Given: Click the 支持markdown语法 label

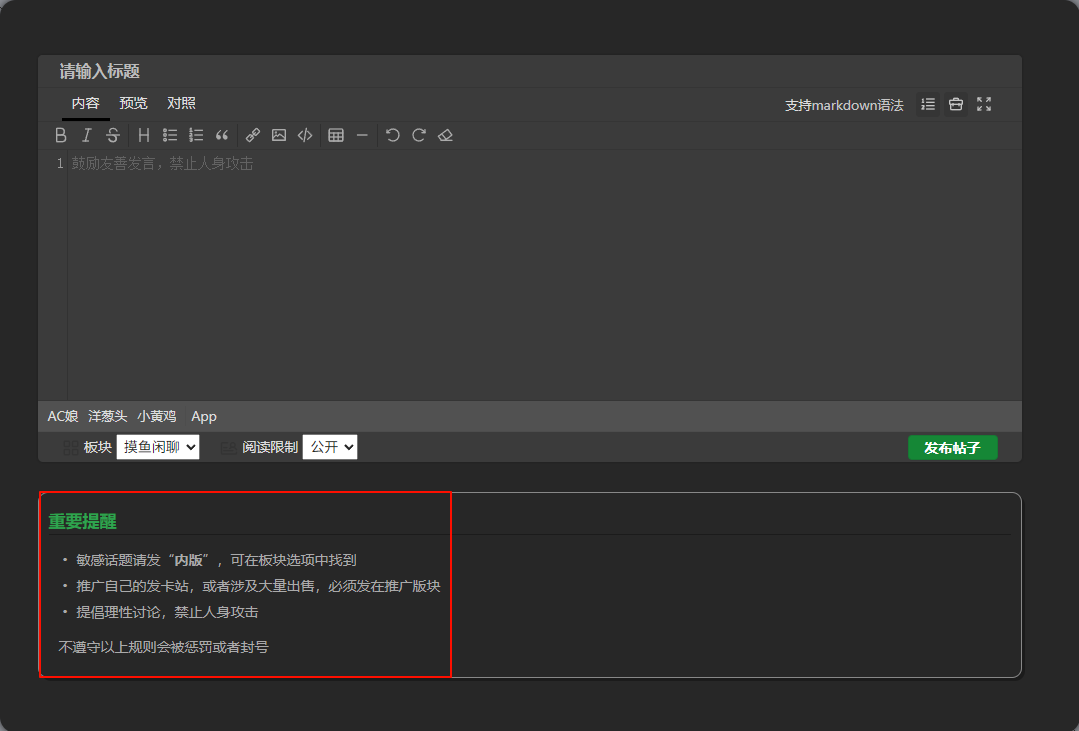Looking at the screenshot, I should 844,105.
